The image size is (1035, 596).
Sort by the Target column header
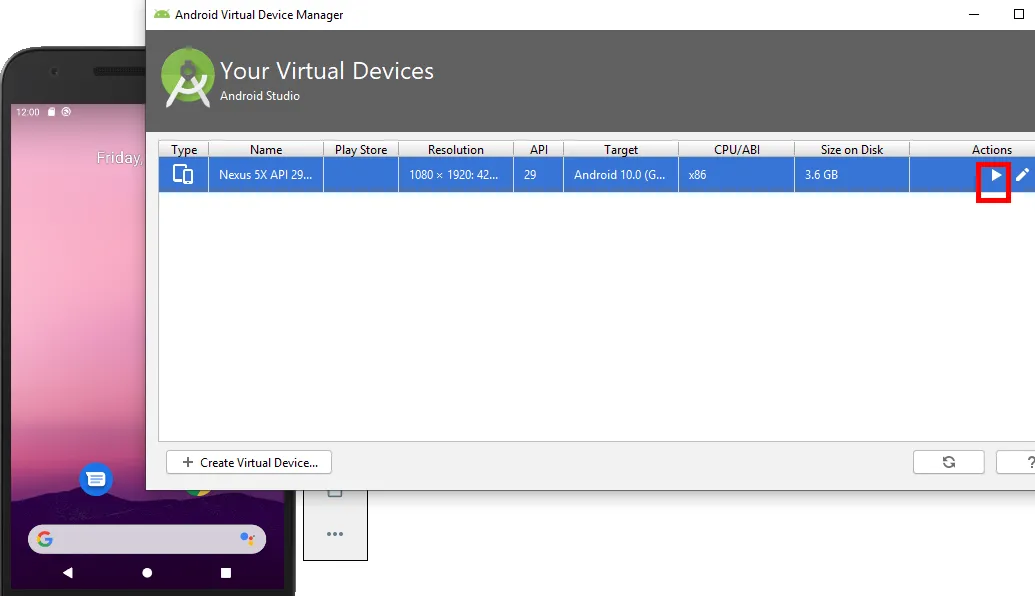point(621,149)
